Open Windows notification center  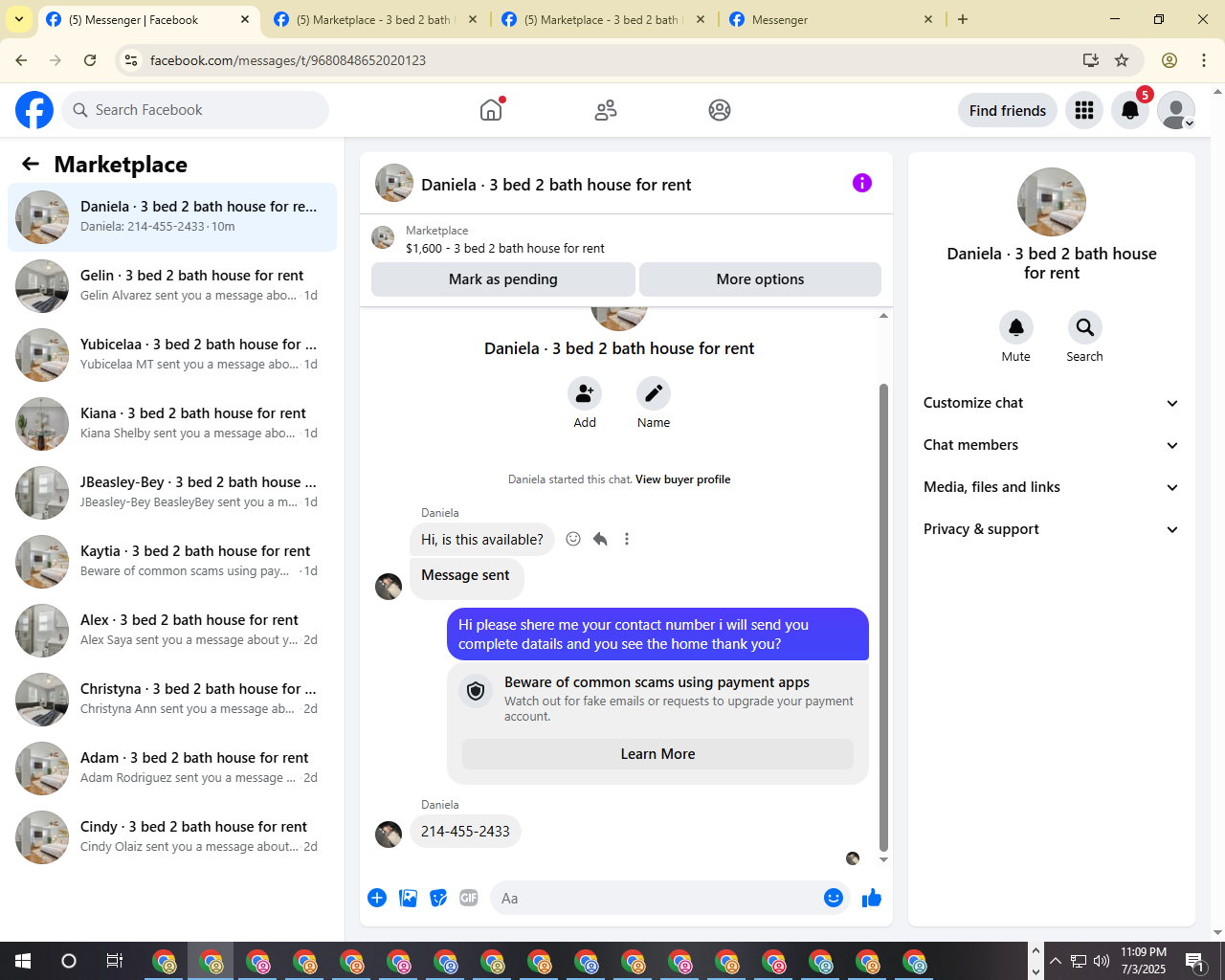[x=1195, y=961]
